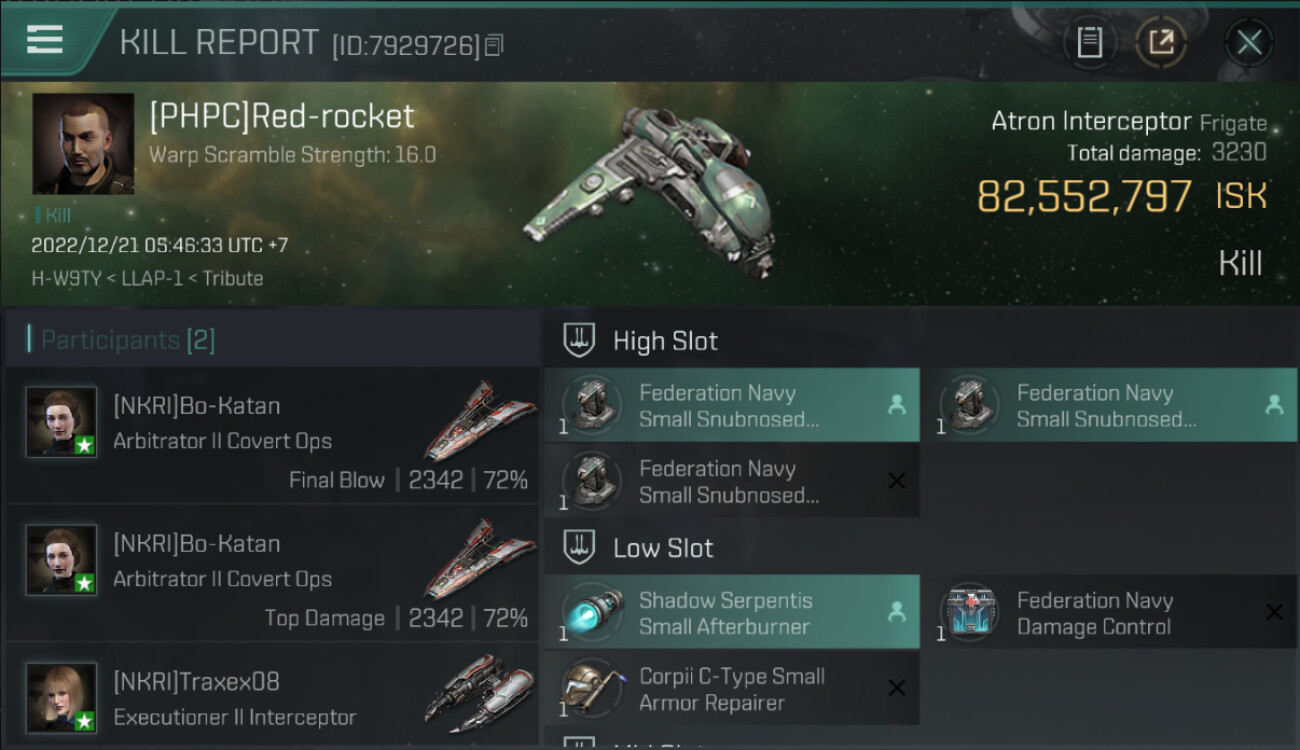Viewport: 1300px width, 750px height.
Task: Click the High Slot section icon
Action: point(580,341)
